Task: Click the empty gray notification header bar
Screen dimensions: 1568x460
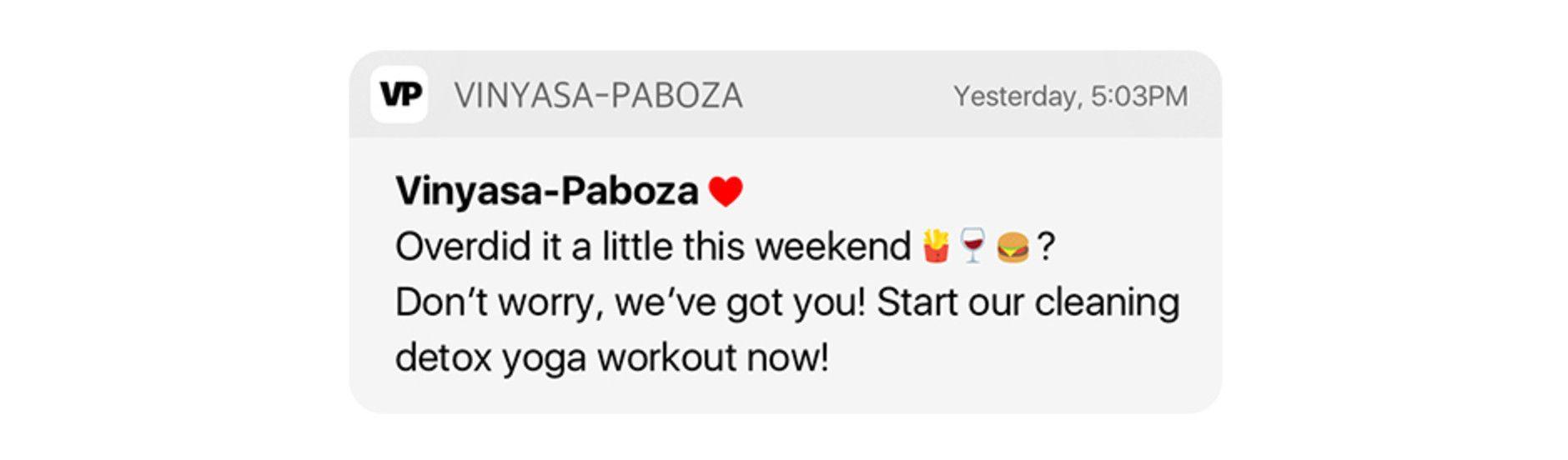Action: click(x=847, y=95)
